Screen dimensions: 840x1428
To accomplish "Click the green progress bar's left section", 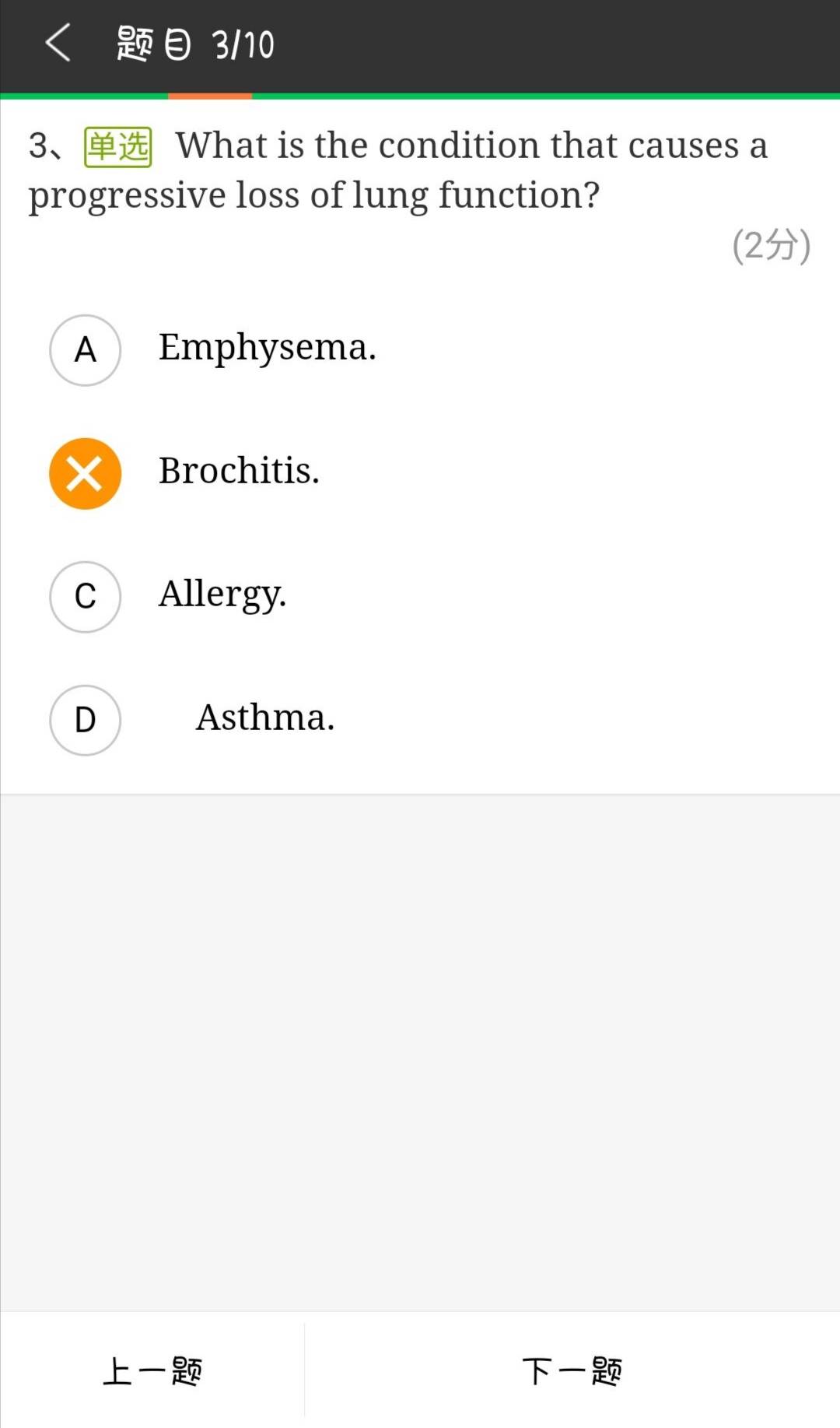I will tap(84, 96).
